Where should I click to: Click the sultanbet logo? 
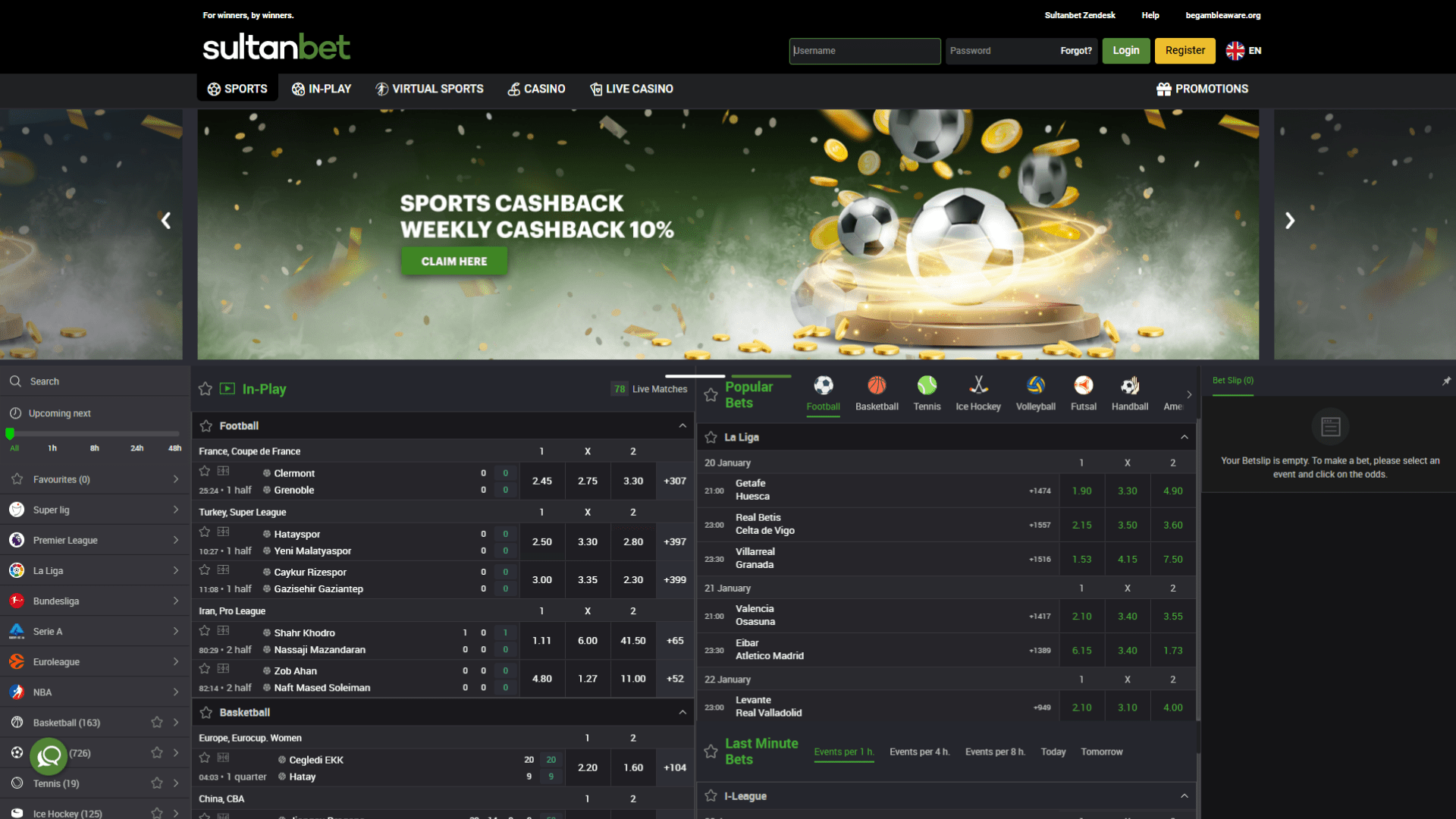(x=276, y=47)
